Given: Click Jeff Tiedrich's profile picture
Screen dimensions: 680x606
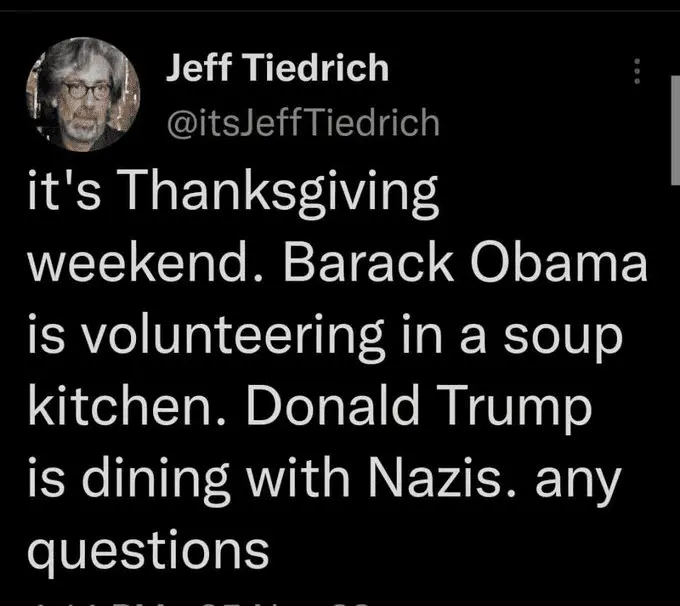Looking at the screenshot, I should pyautogui.click(x=84, y=94).
